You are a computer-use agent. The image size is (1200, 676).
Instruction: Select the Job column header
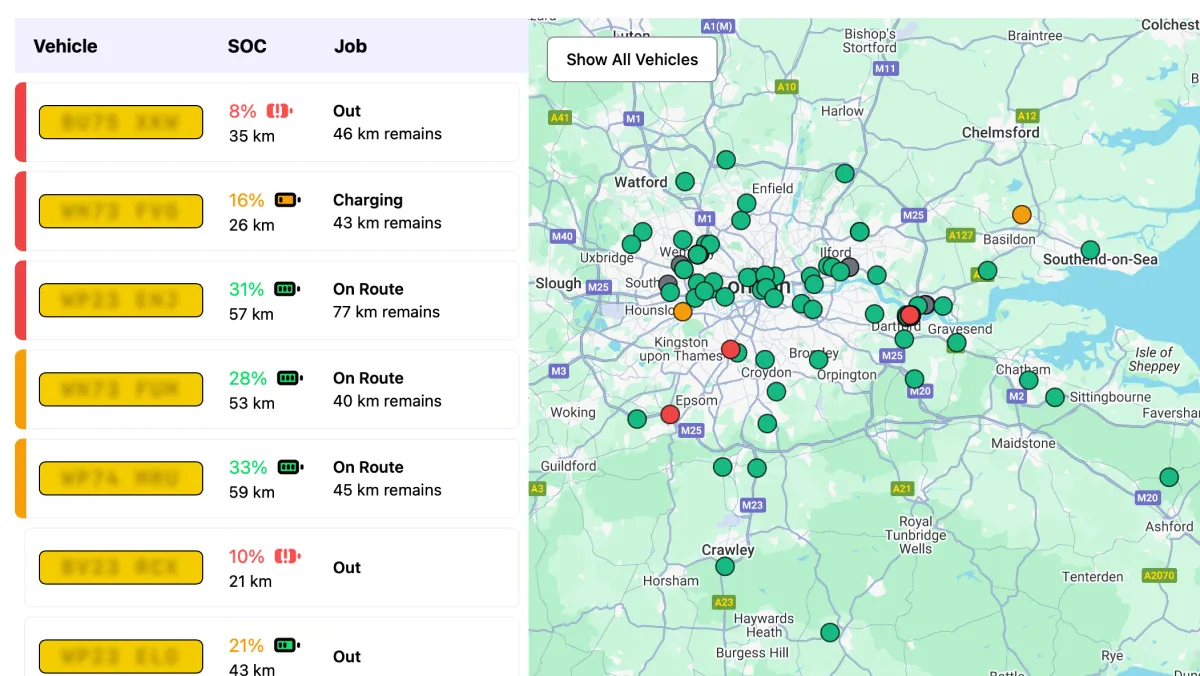[350, 46]
